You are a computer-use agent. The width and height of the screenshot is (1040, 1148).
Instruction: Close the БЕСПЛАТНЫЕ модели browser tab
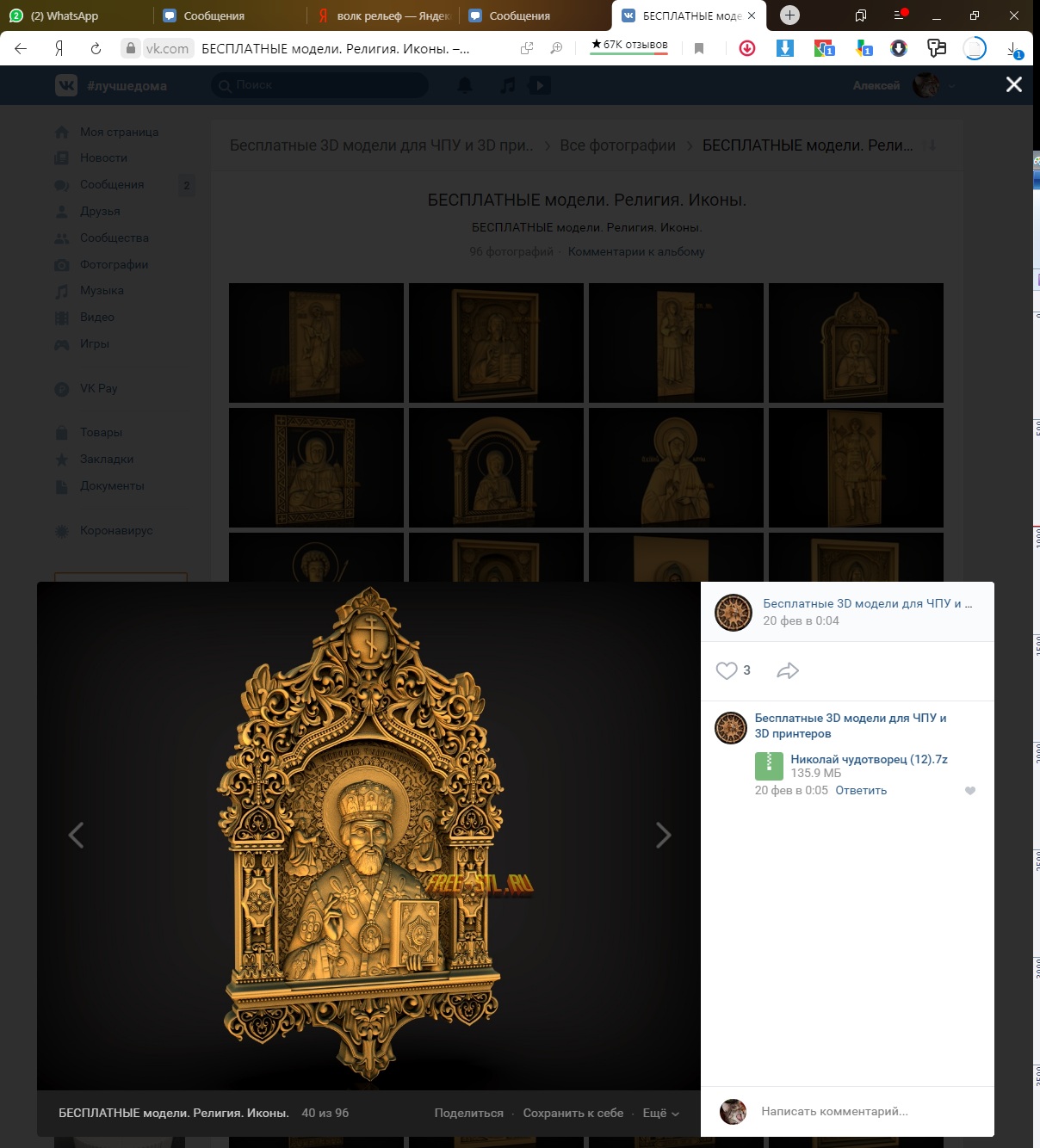[x=752, y=15]
